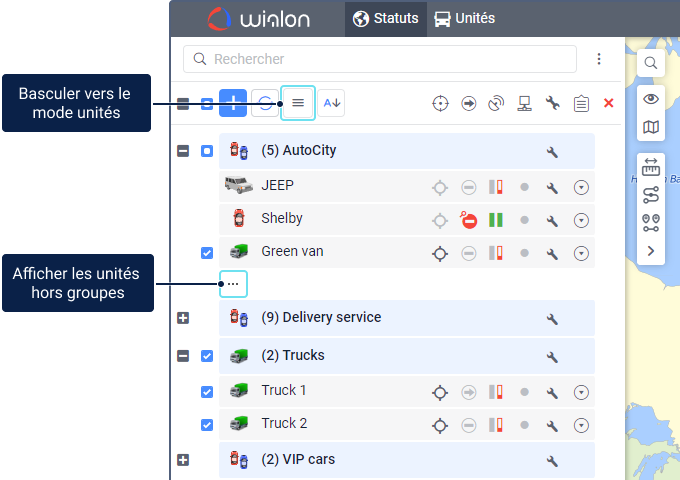Screen dimensions: 680x480
Task: Expand the VIP cars group
Action: 183,460
